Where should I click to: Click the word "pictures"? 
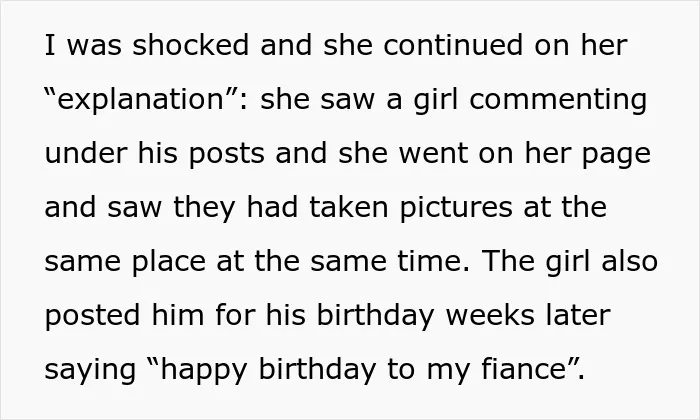click(456, 208)
